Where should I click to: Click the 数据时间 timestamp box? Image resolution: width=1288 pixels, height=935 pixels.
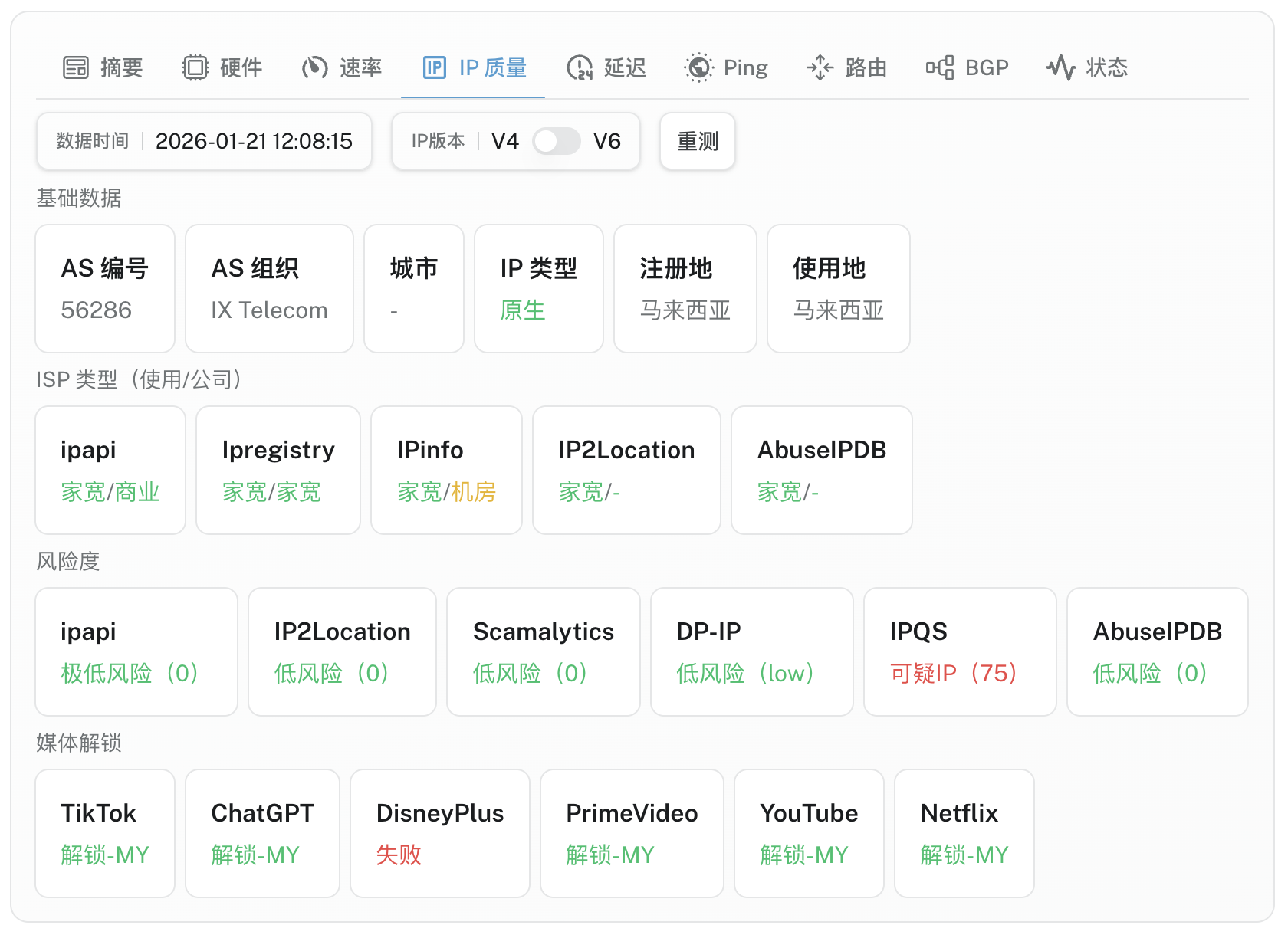point(204,141)
